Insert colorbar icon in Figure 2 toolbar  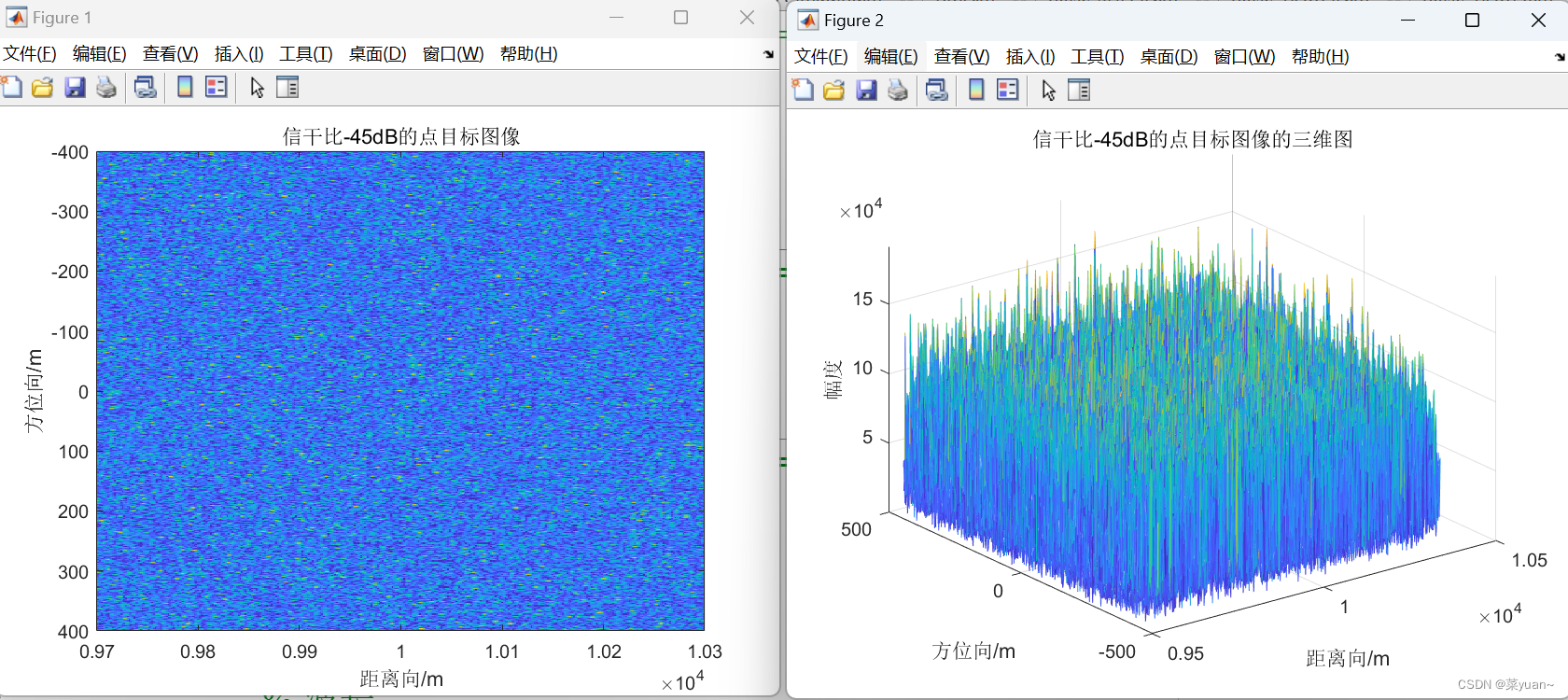pos(976,91)
